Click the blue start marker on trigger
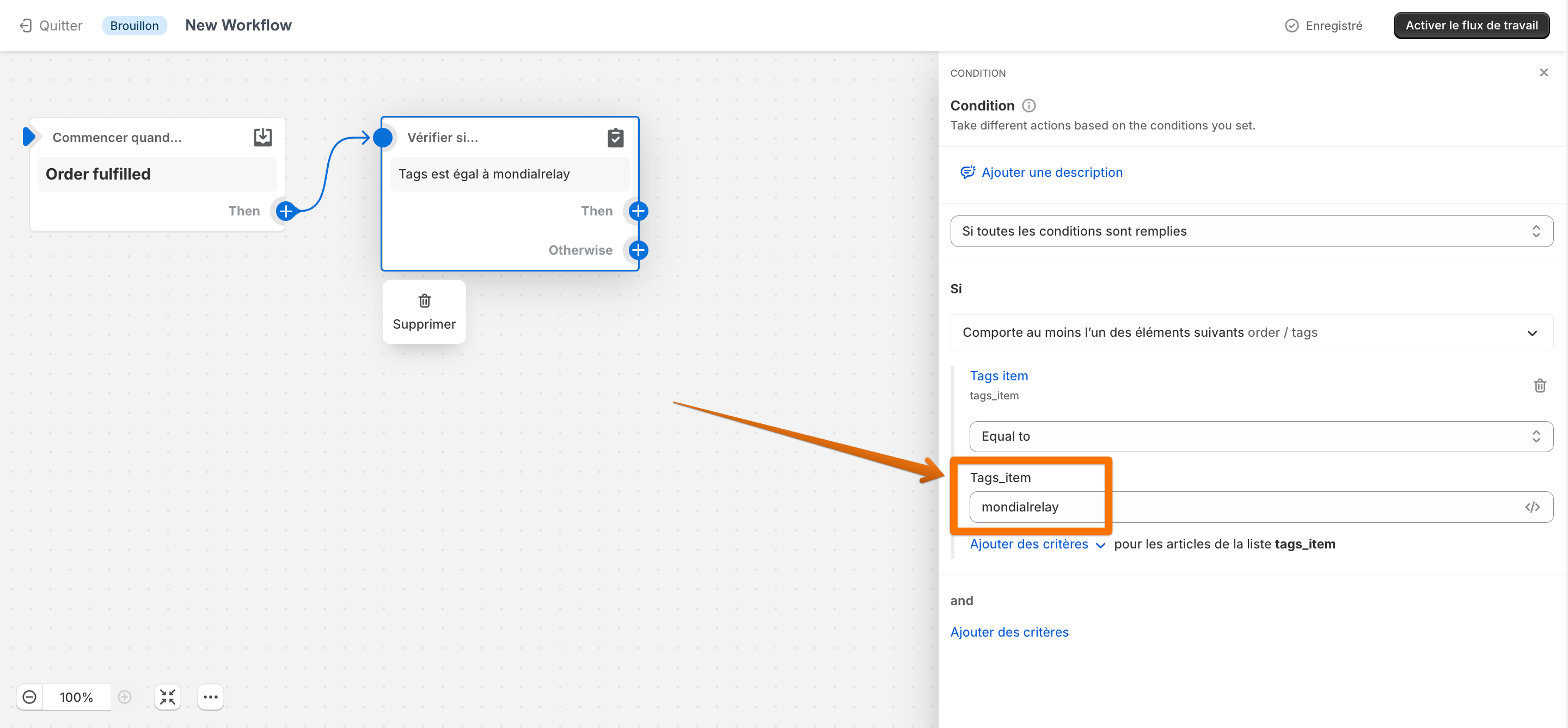This screenshot has width=1568, height=728. pyautogui.click(x=29, y=137)
